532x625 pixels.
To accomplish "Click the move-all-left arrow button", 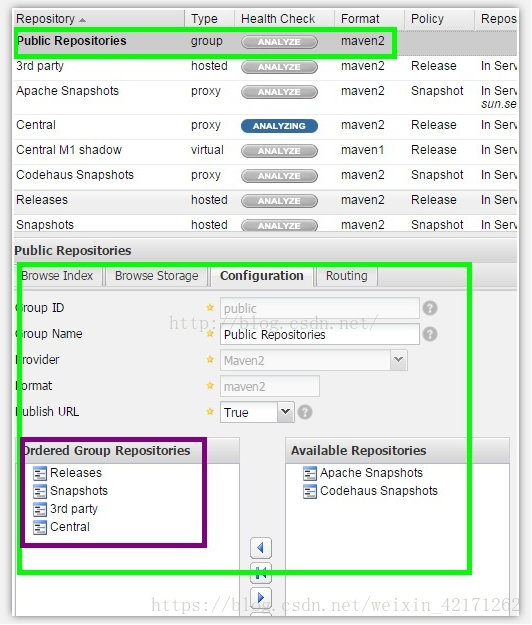I will 261,573.
